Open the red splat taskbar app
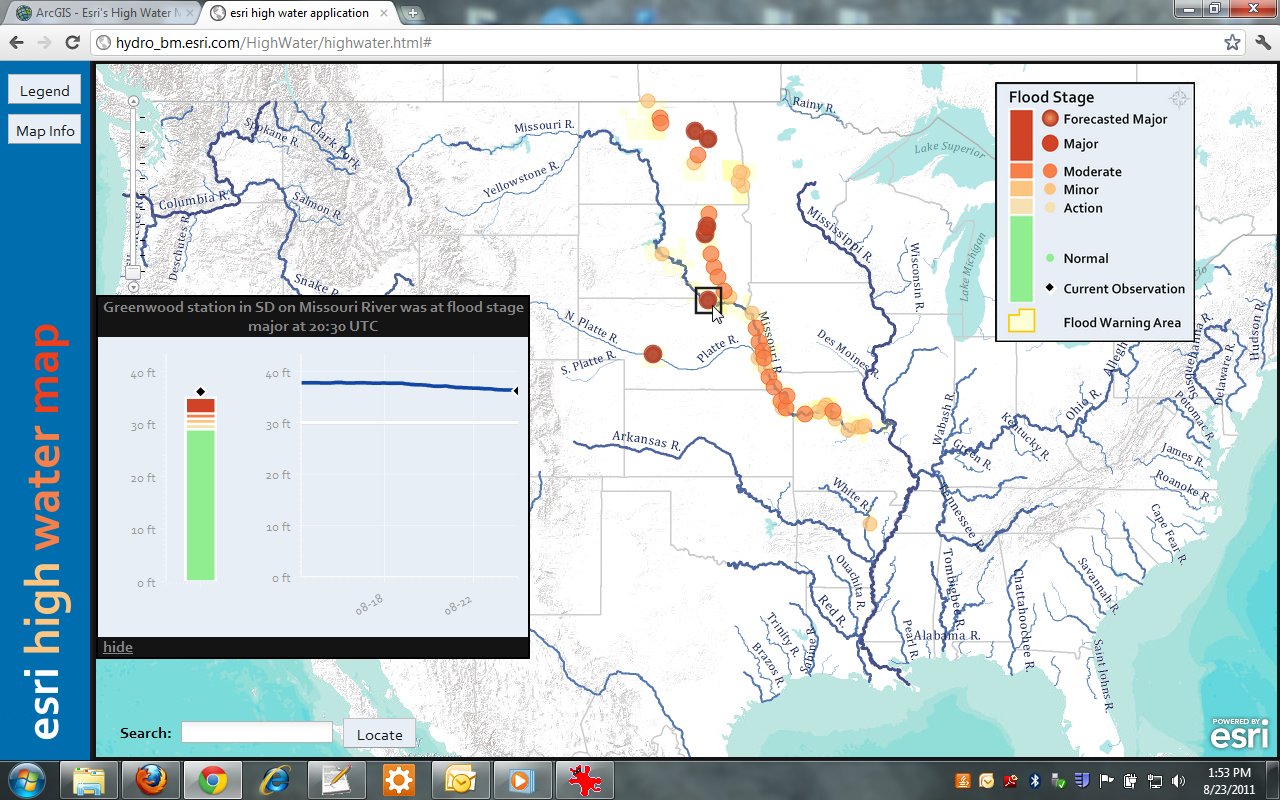This screenshot has width=1280, height=800. [585, 780]
